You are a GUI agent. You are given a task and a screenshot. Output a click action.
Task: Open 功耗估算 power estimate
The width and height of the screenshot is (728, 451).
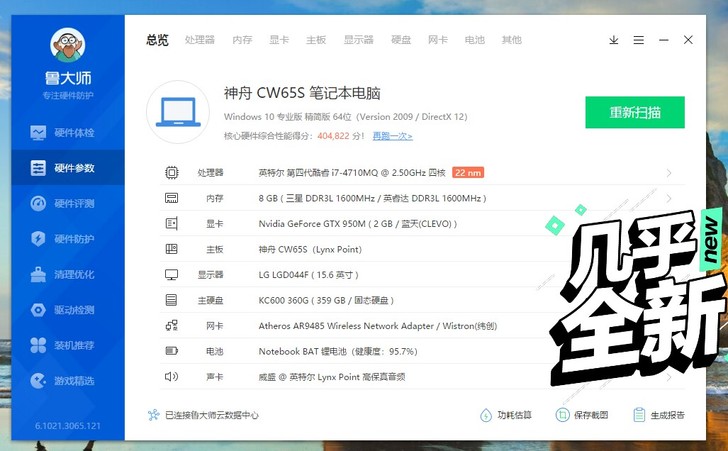pyautogui.click(x=506, y=415)
